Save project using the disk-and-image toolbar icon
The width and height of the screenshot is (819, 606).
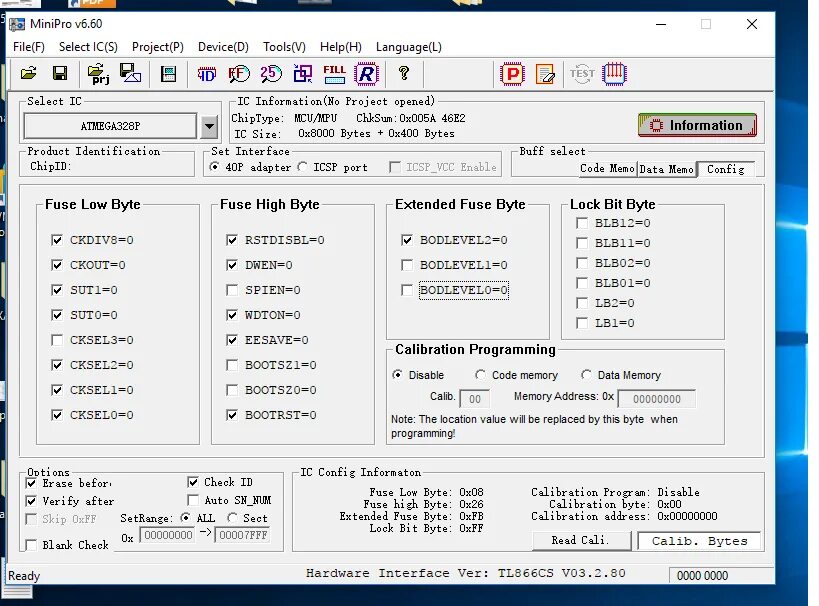click(x=130, y=73)
